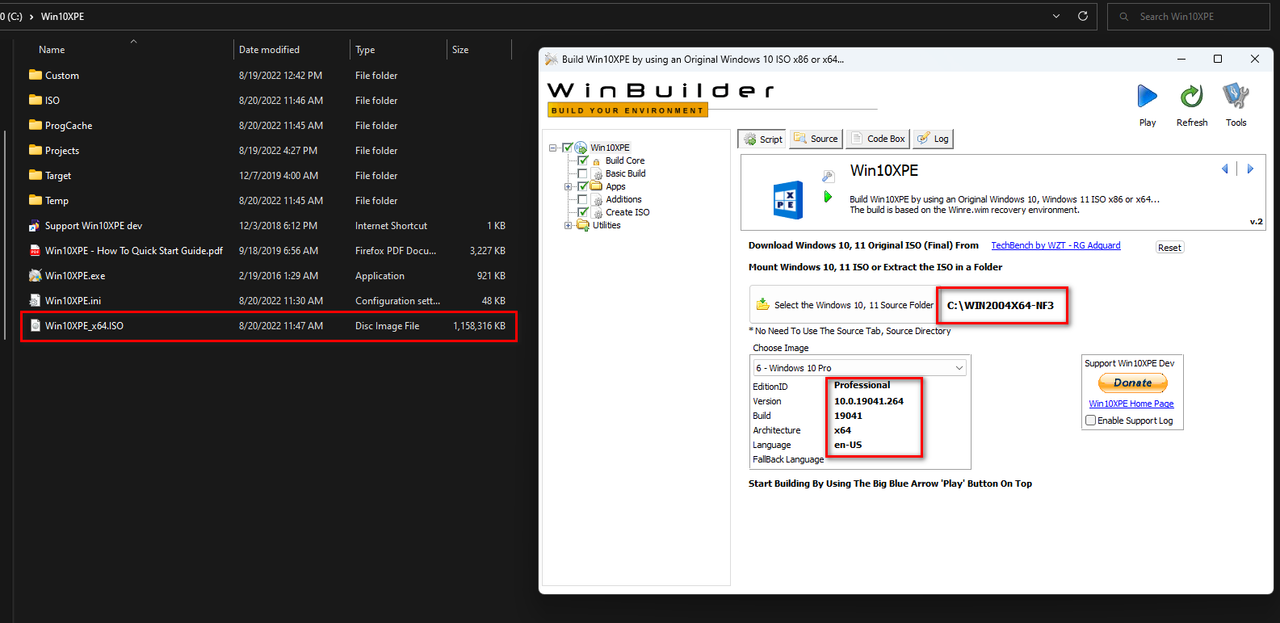Click the wrench edit-script icon beside Win10XPE title
1280x623 pixels.
(828, 176)
